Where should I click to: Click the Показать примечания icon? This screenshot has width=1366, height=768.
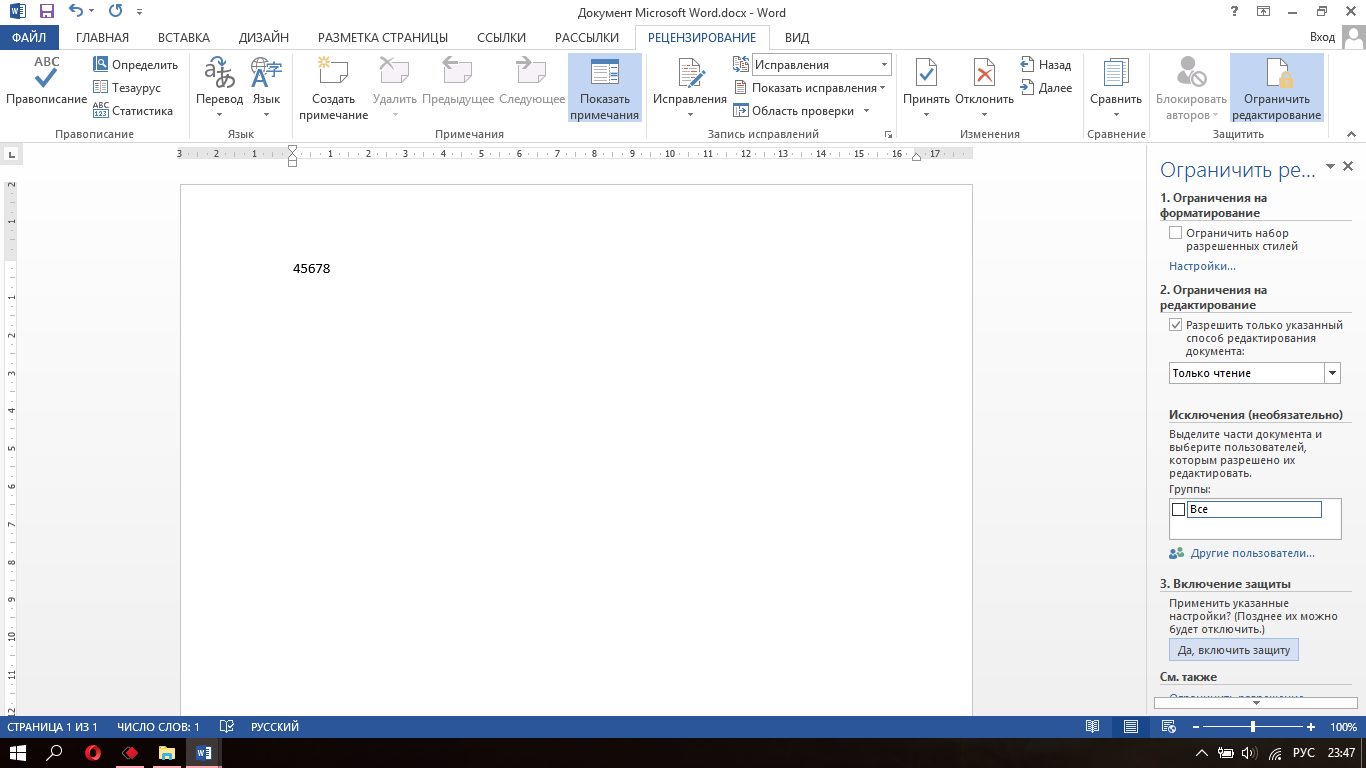click(604, 73)
